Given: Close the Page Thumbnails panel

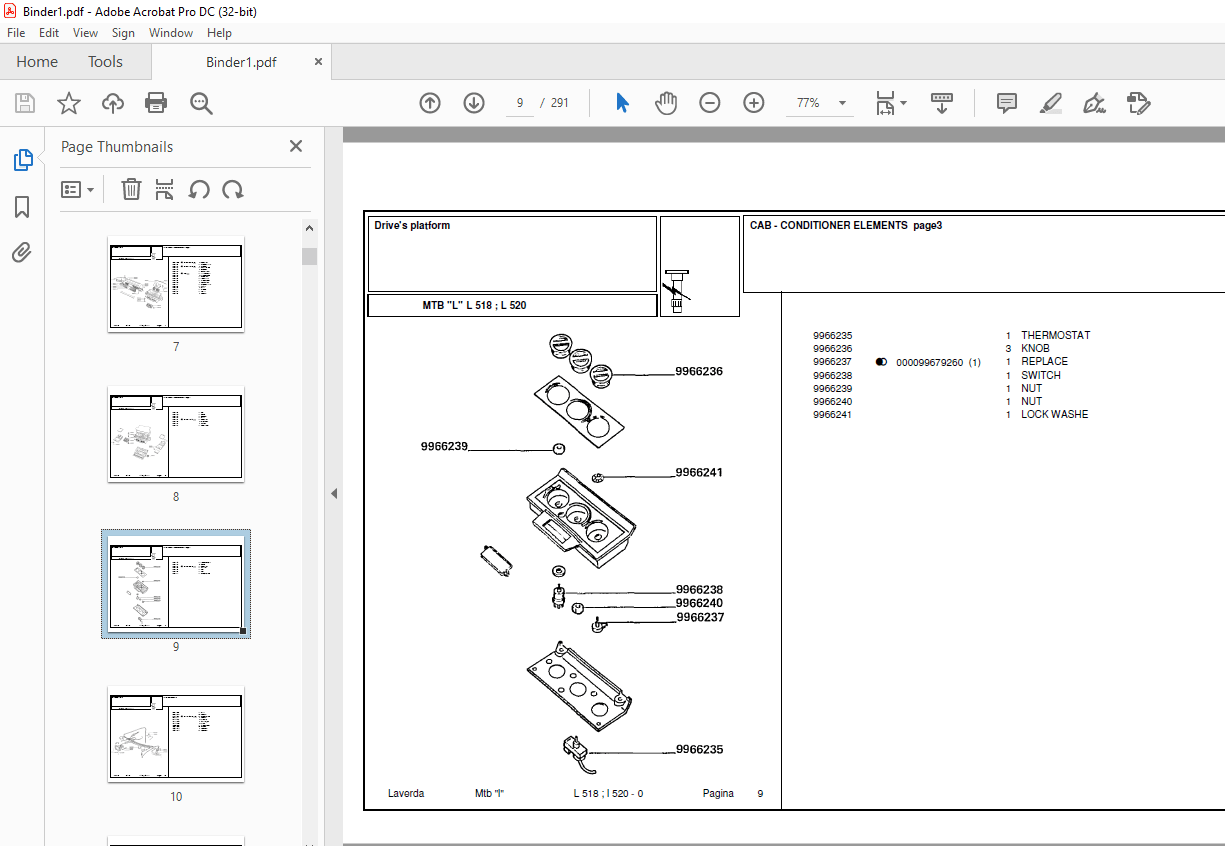Looking at the screenshot, I should click(296, 146).
